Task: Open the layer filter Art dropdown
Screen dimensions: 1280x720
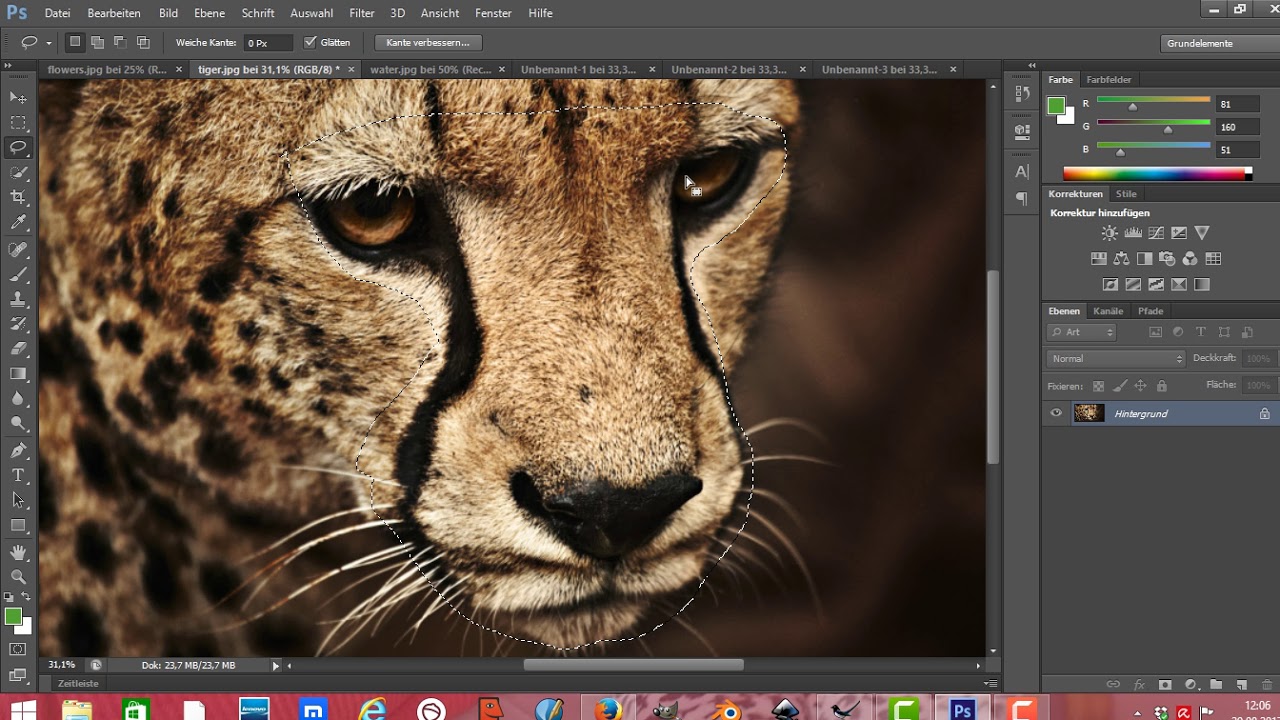Action: (1081, 332)
